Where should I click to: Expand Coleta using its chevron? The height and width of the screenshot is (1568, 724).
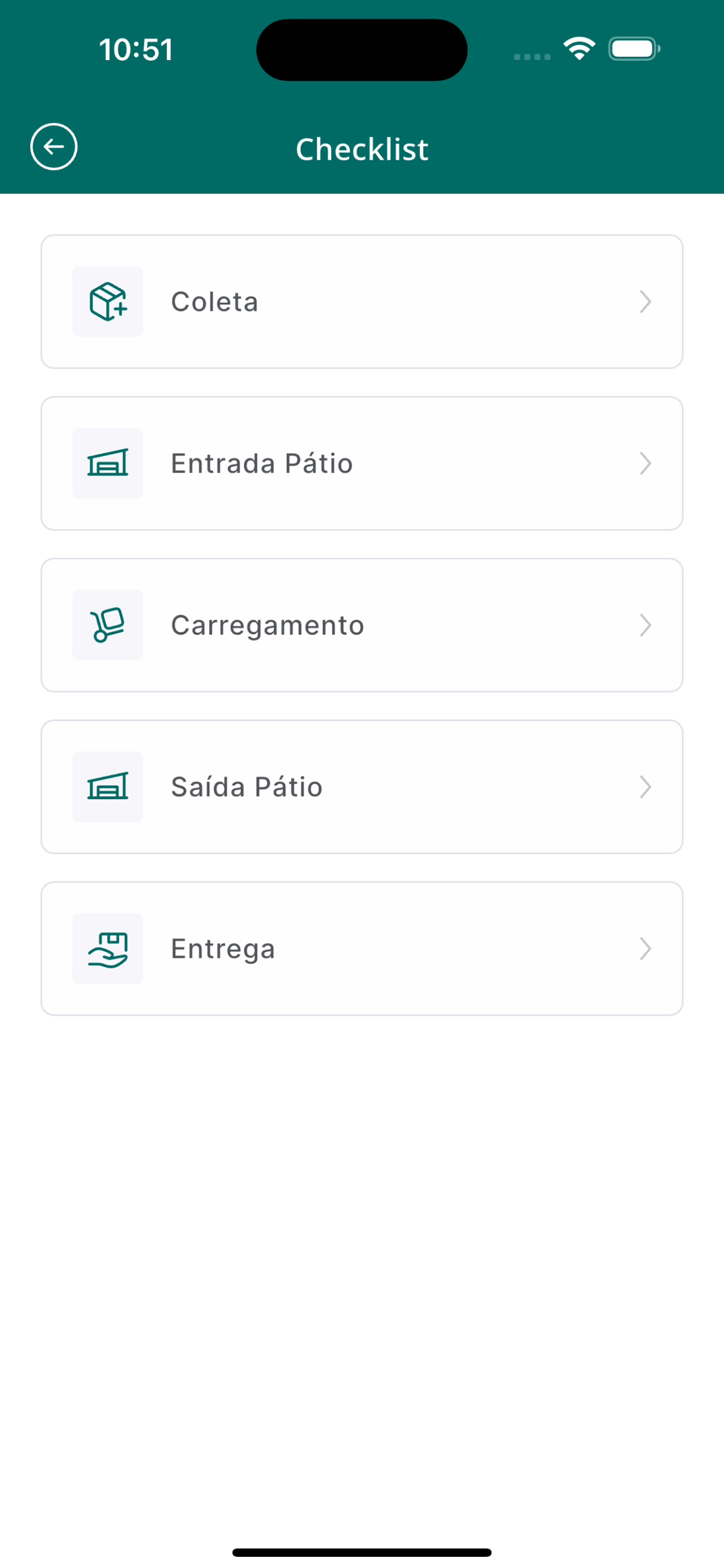pos(645,302)
